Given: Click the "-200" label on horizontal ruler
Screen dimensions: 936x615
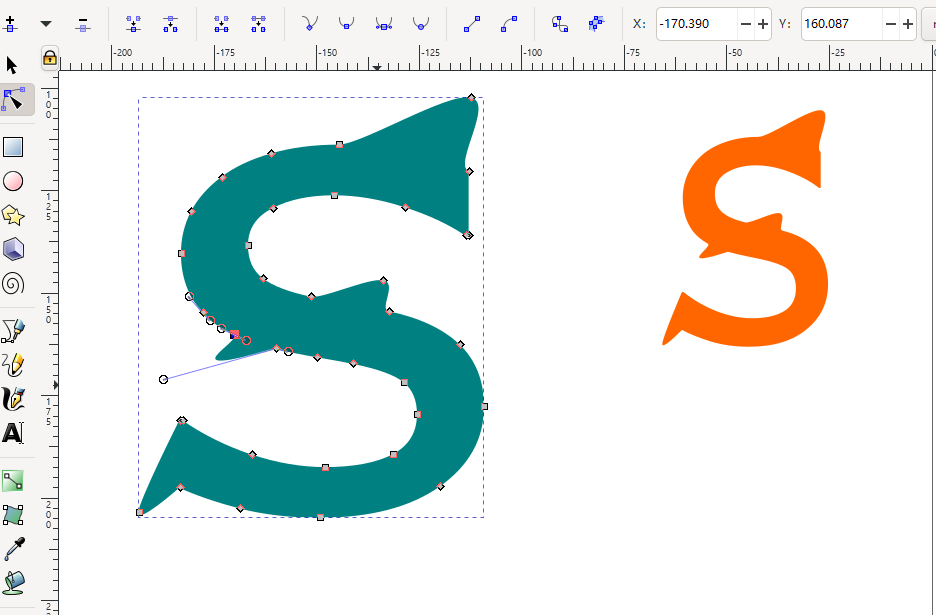Looking at the screenshot, I should click(x=123, y=53).
